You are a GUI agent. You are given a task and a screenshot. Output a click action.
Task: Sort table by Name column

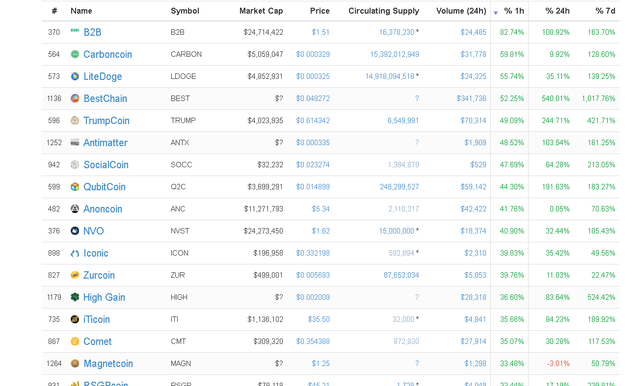[81, 11]
